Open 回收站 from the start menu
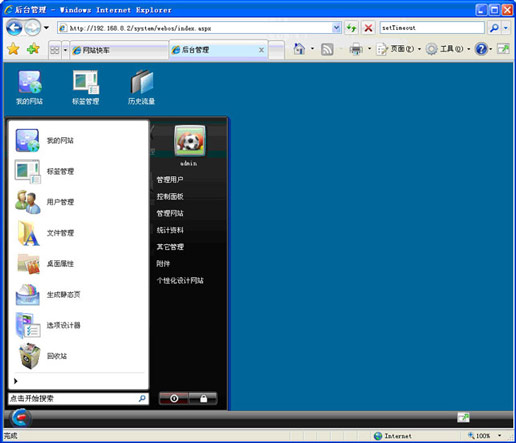Image resolution: width=516 pixels, height=443 pixels. 41,356
